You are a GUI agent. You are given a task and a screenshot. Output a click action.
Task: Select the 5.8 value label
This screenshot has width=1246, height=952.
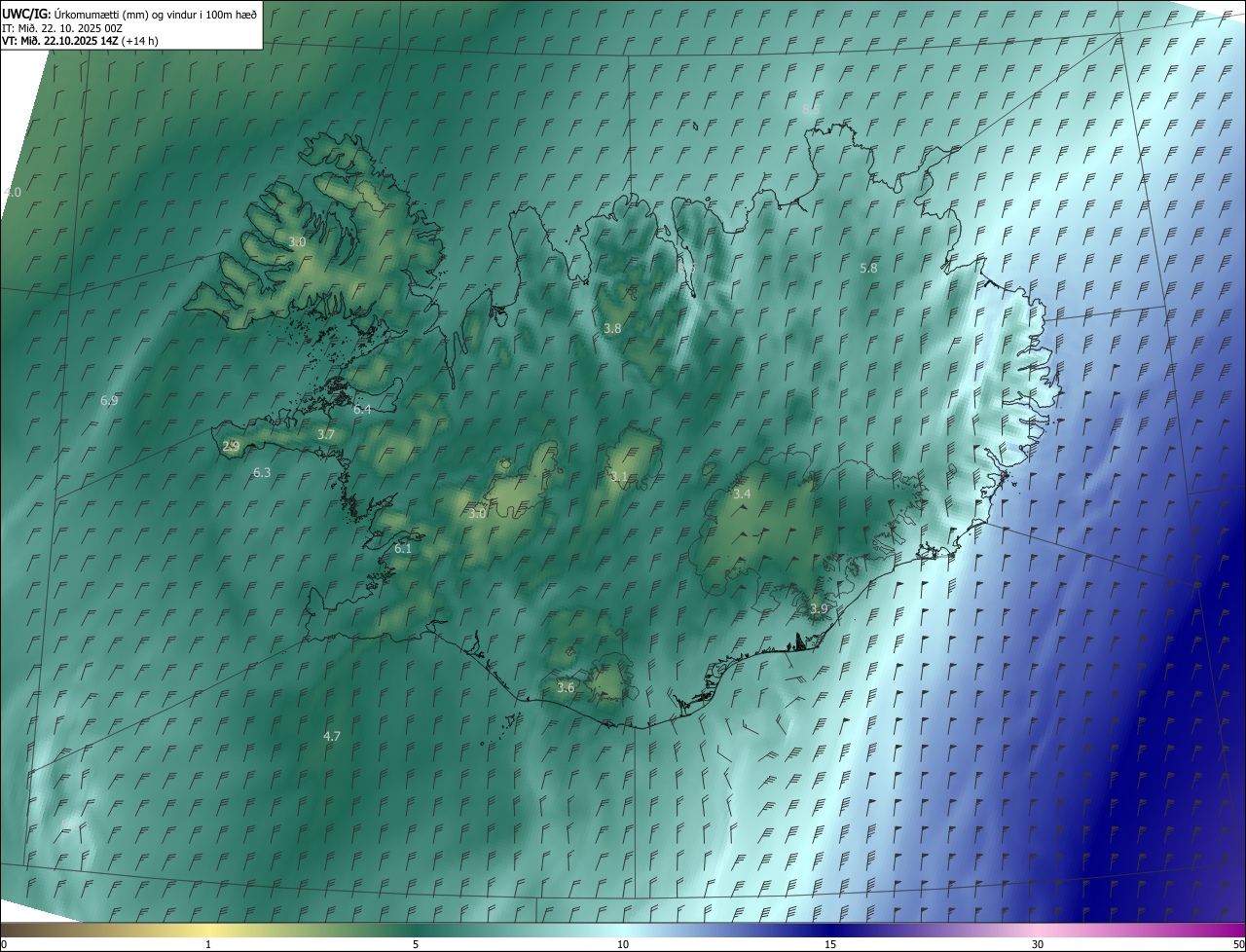868,268
